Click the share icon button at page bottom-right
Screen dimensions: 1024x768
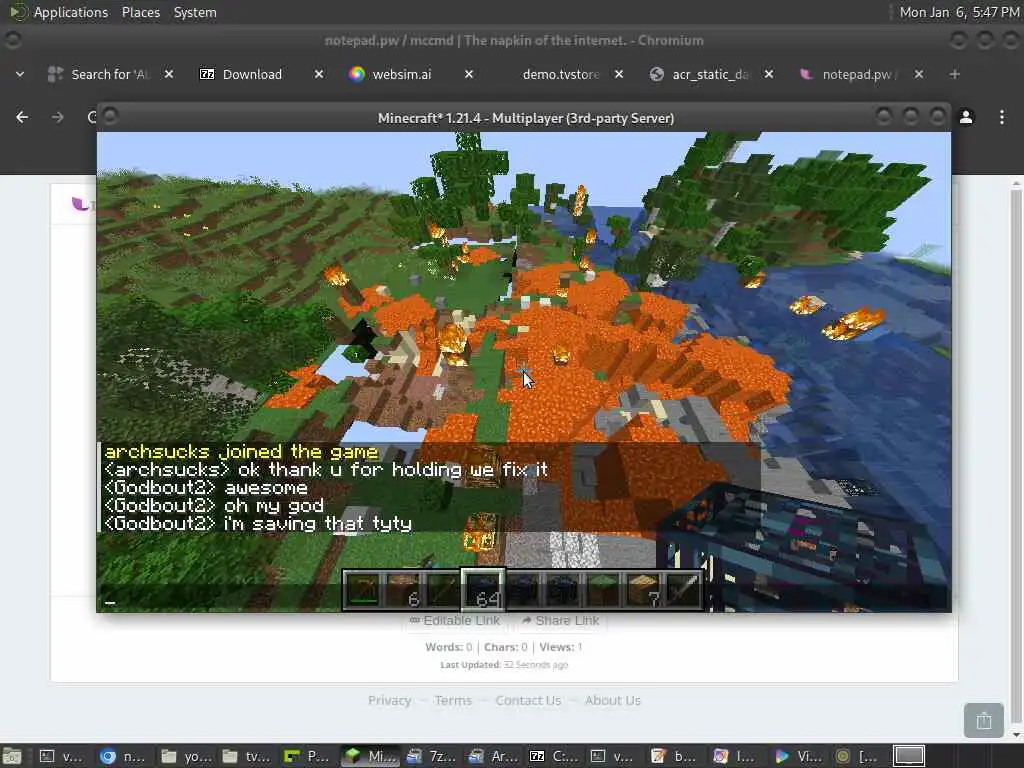984,720
